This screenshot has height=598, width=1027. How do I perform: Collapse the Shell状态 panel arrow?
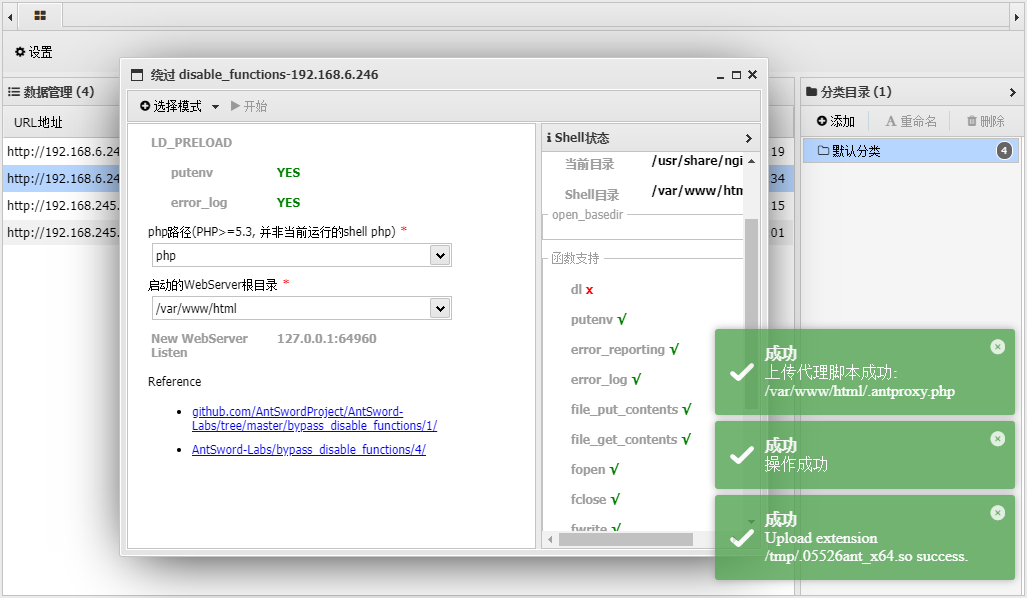(x=748, y=138)
